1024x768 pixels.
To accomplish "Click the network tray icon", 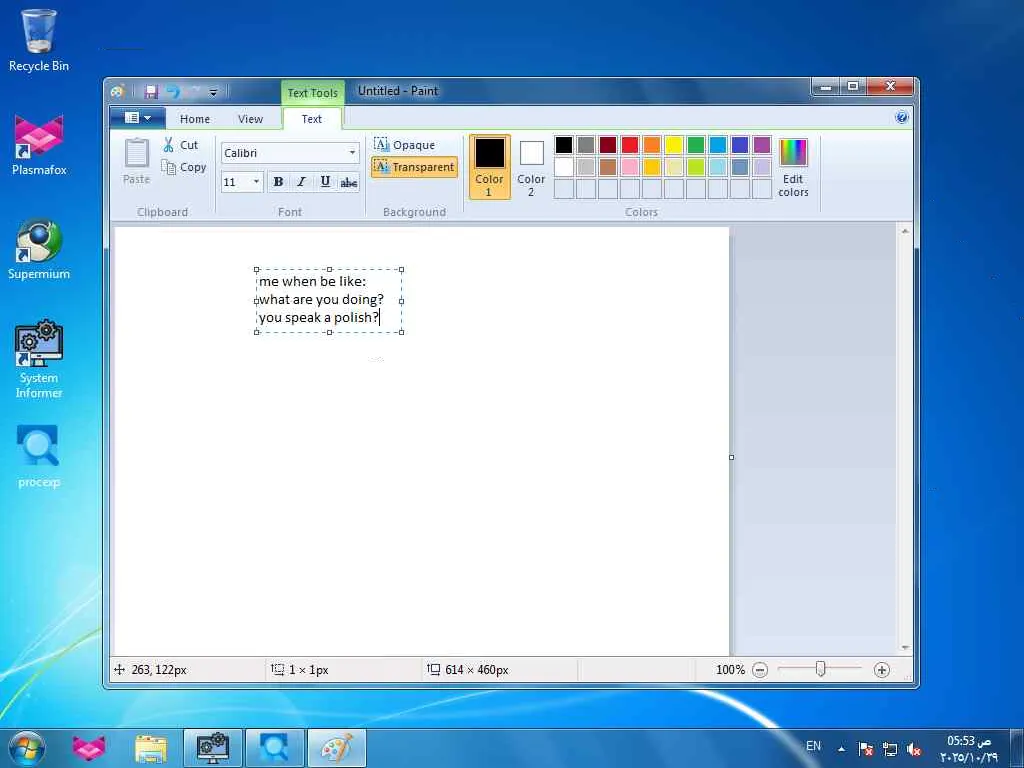I will pyautogui.click(x=889, y=749).
